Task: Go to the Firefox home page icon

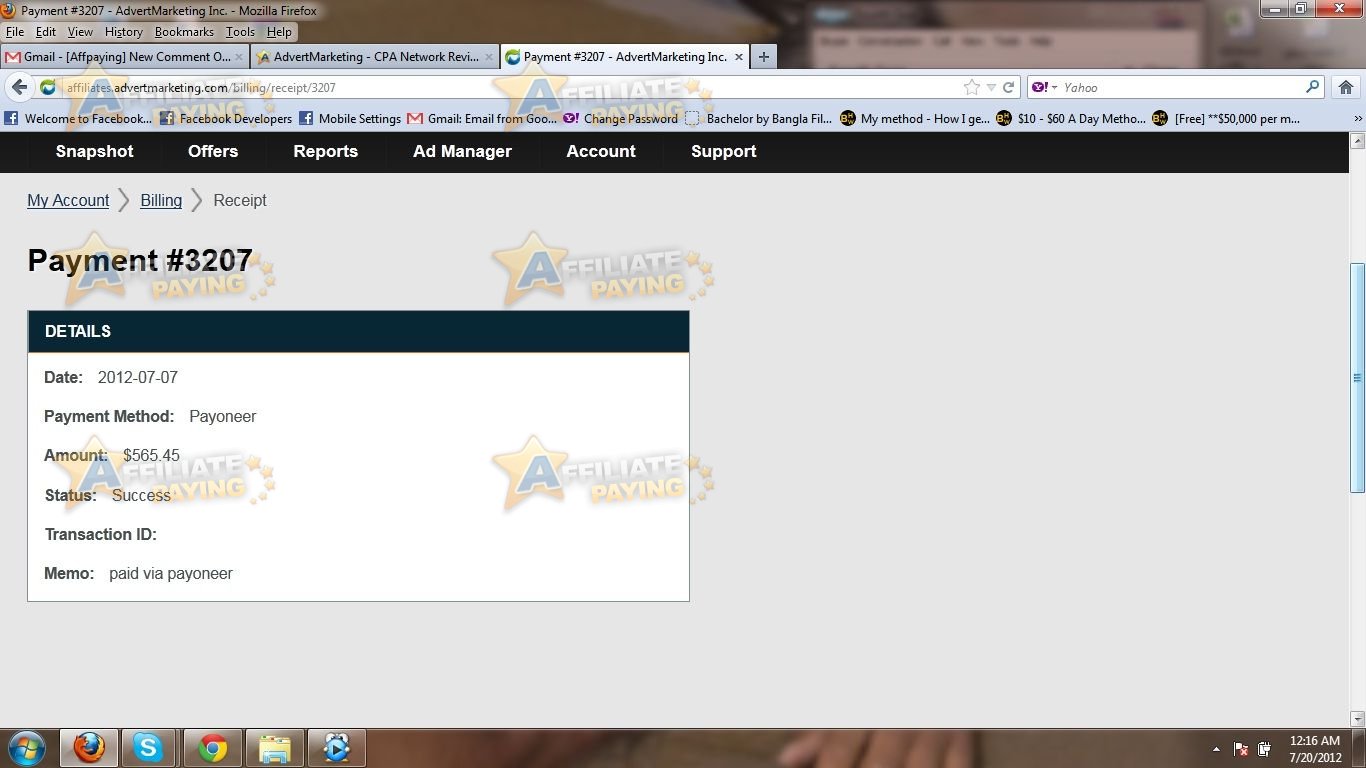Action: [x=1346, y=87]
